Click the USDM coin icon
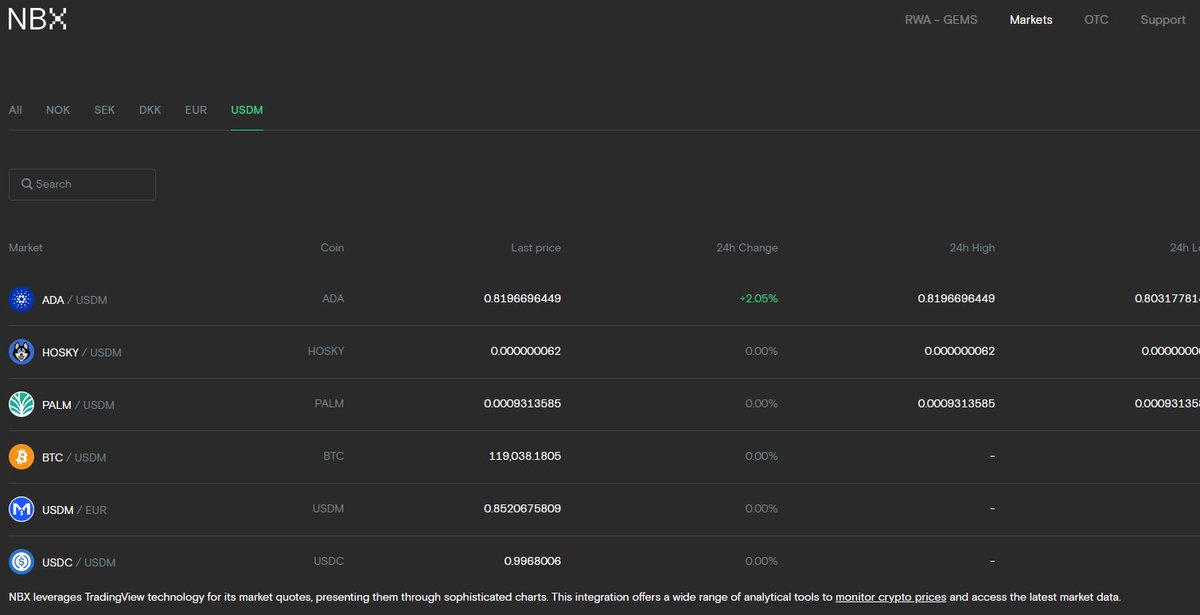This screenshot has width=1200, height=615. [x=21, y=509]
